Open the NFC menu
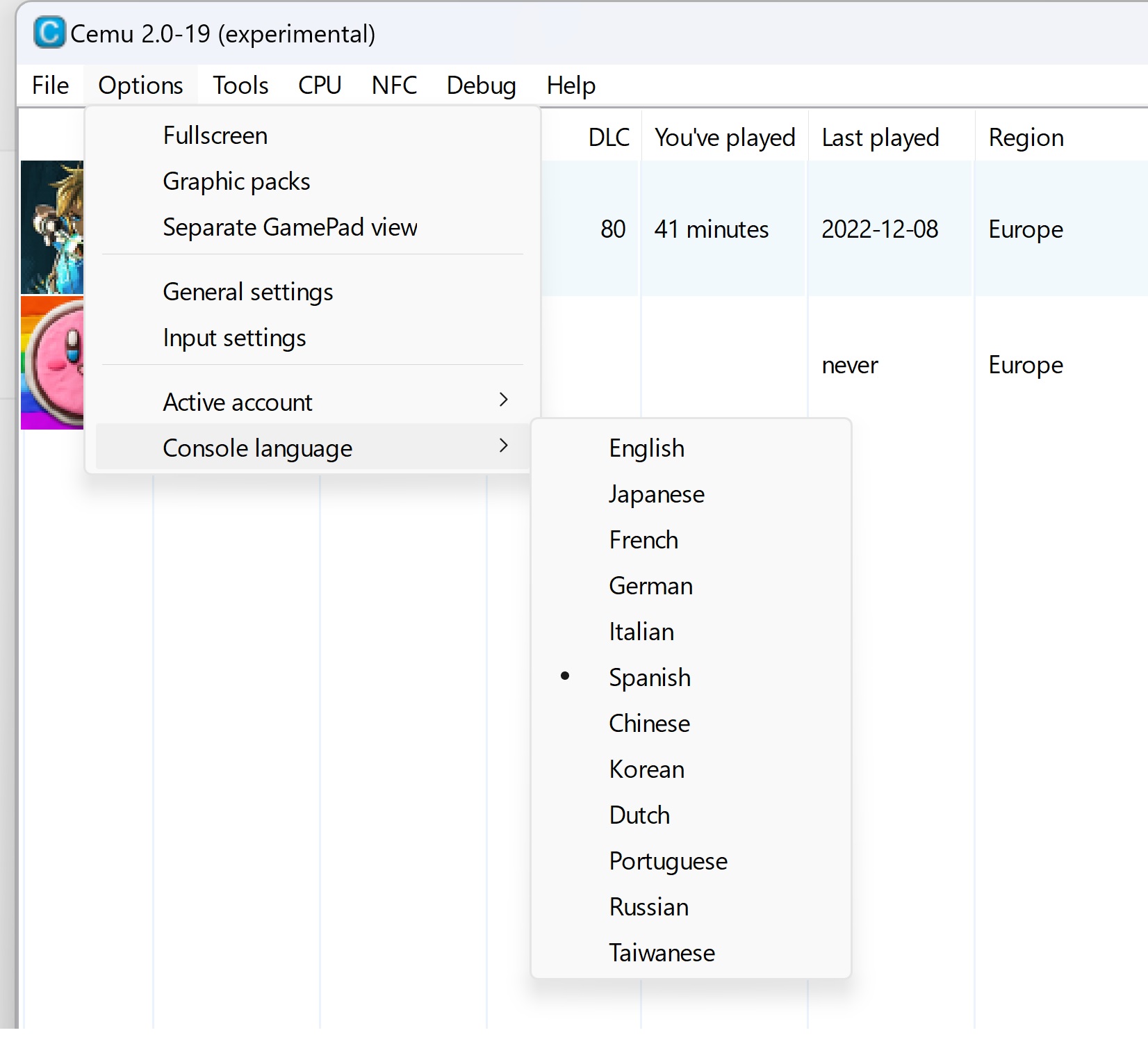This screenshot has height=1060, width=1148. tap(394, 85)
